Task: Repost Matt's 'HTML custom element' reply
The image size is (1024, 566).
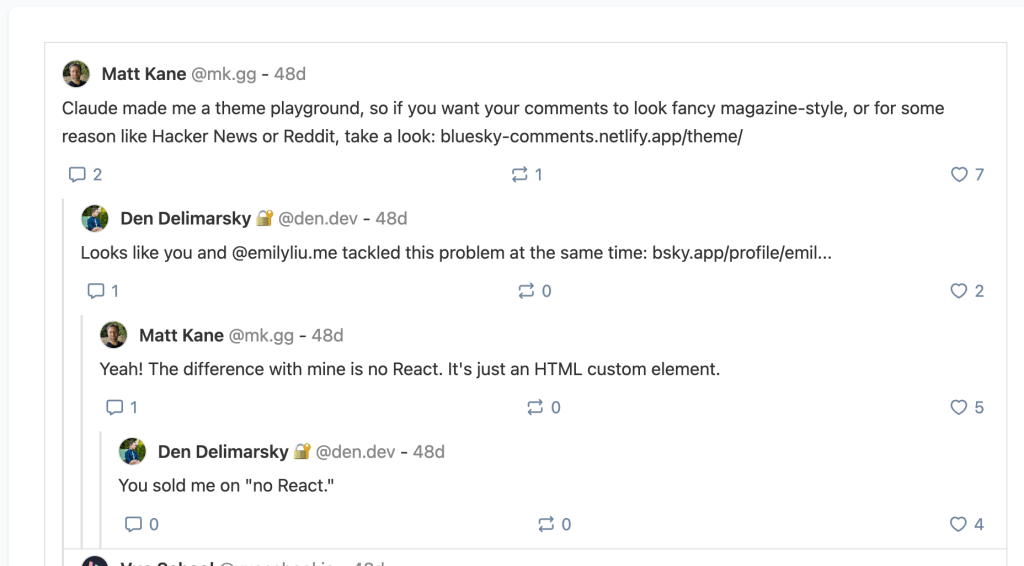Action: (x=536, y=408)
